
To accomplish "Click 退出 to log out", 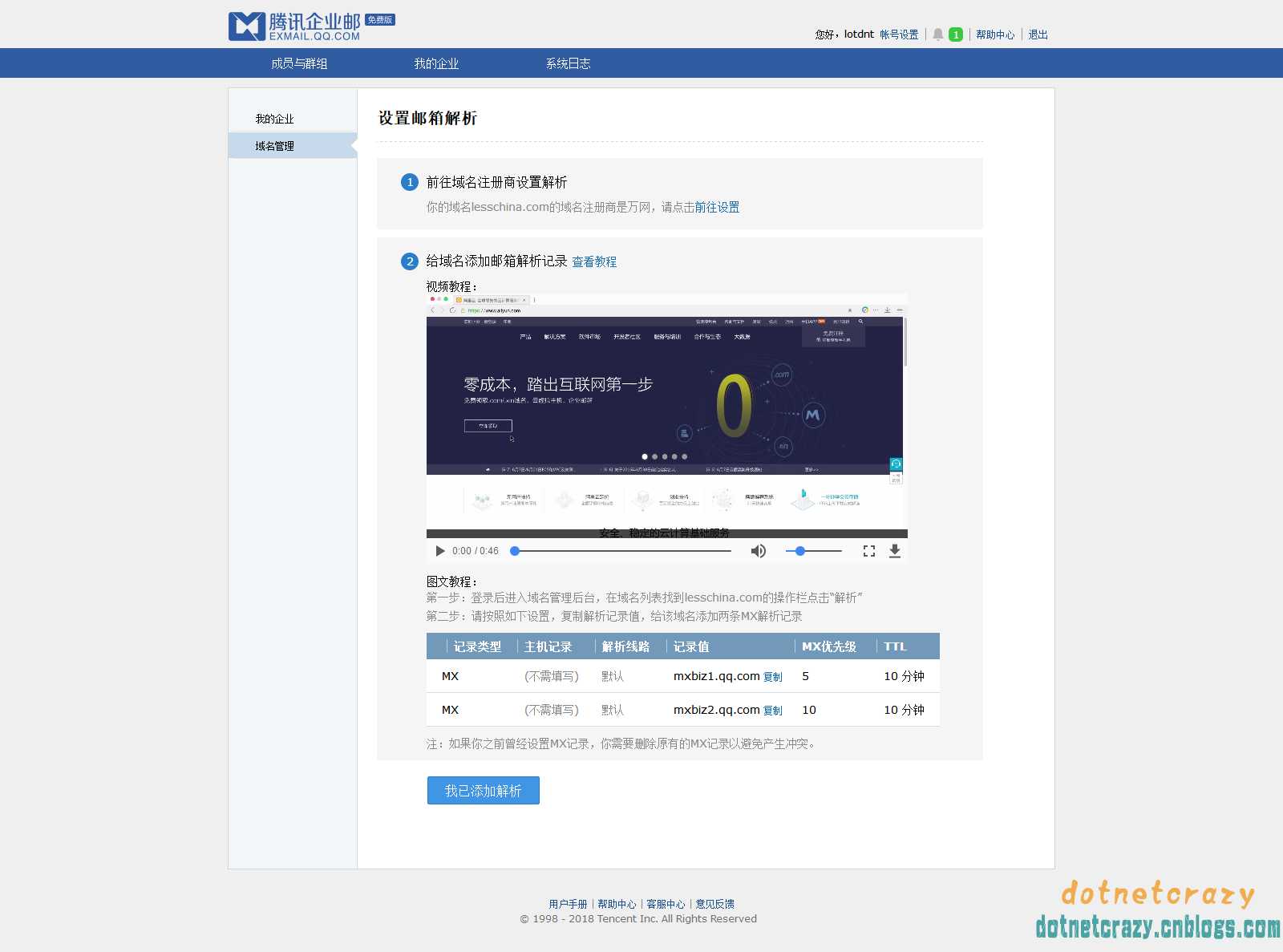I will (x=1038, y=34).
